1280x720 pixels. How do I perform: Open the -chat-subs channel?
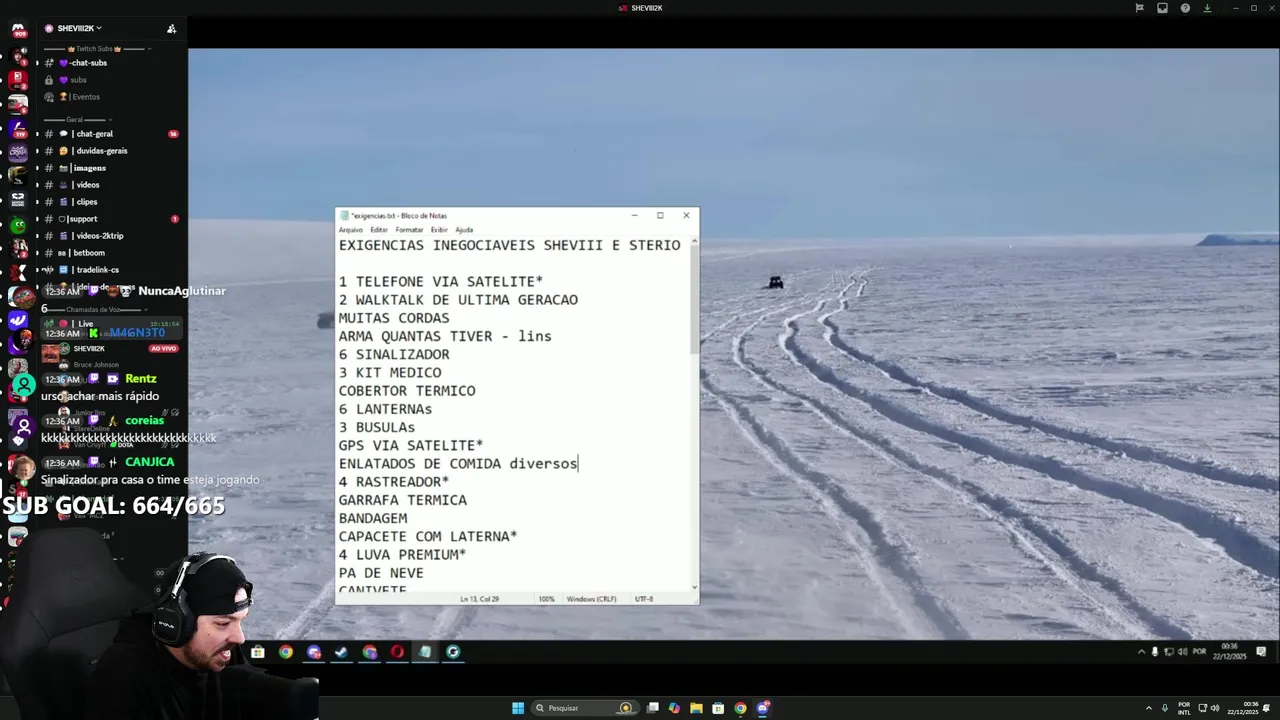pos(112,63)
